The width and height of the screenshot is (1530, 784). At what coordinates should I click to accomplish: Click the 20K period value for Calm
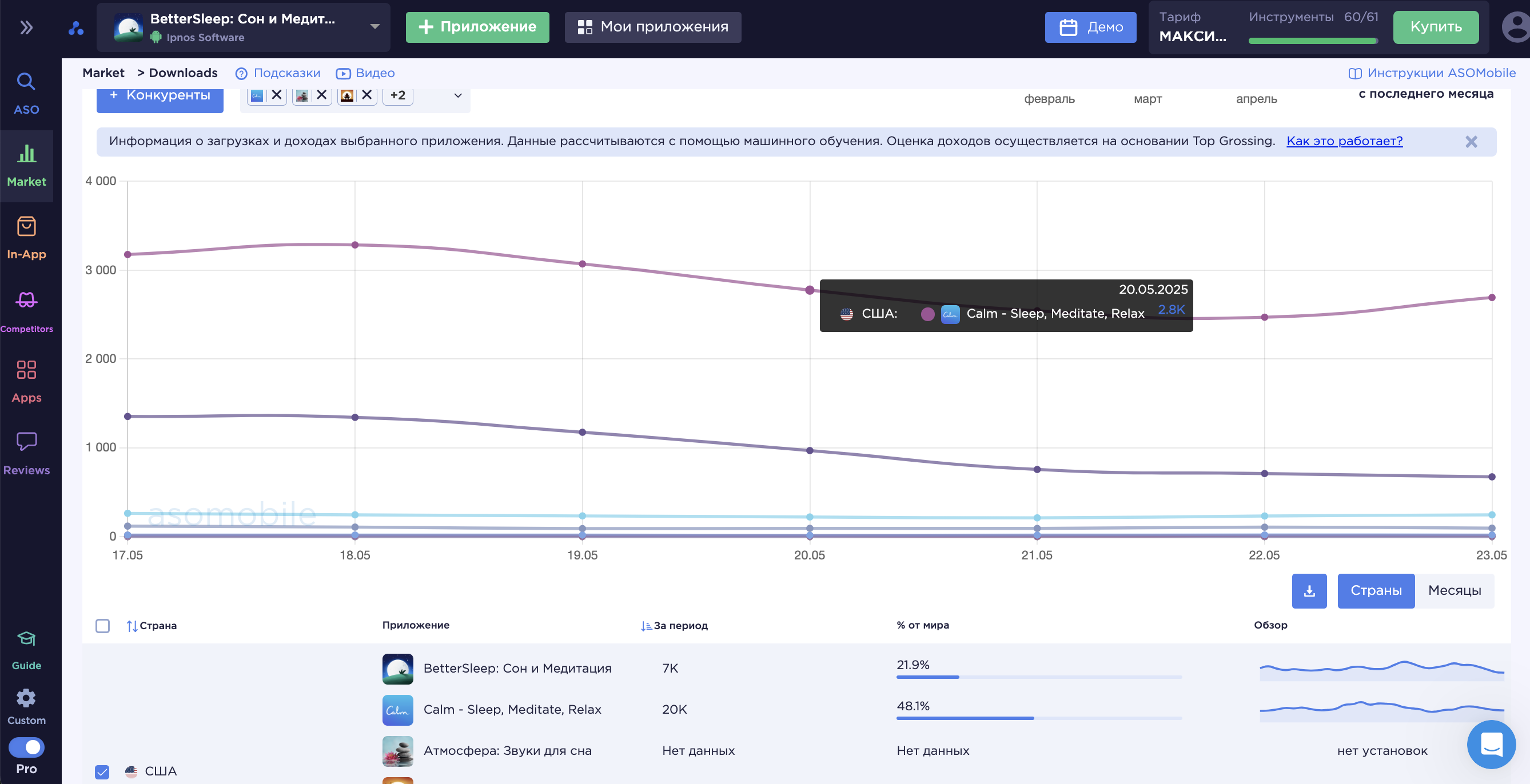pos(674,710)
